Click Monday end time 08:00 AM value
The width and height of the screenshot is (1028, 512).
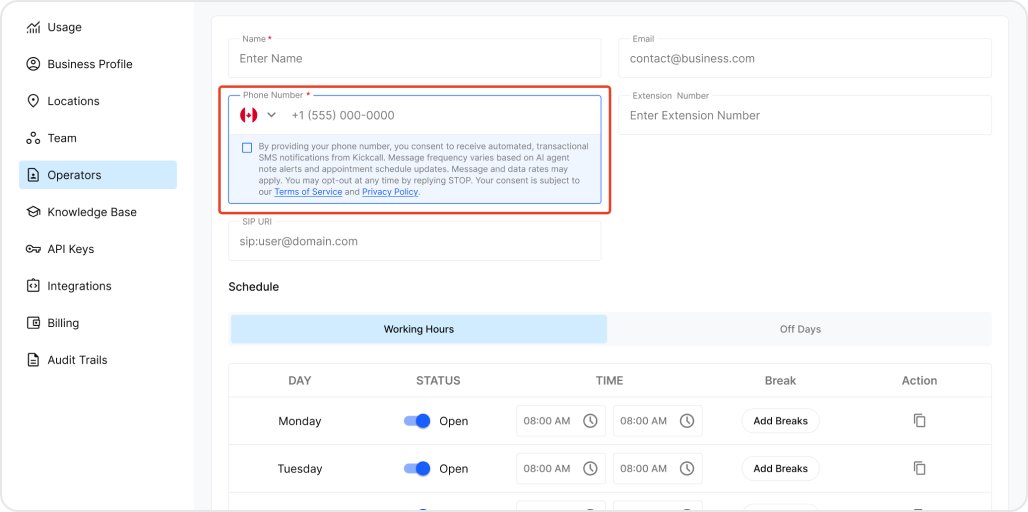click(x=644, y=421)
